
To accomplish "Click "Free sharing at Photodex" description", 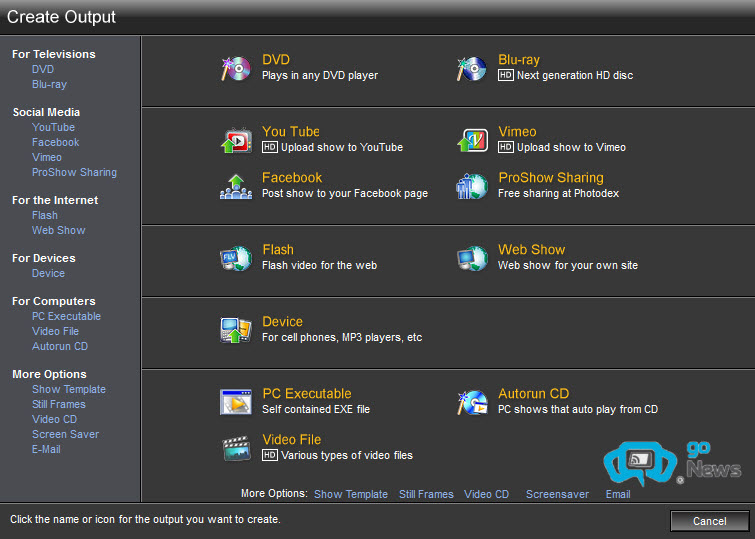I will tap(559, 194).
